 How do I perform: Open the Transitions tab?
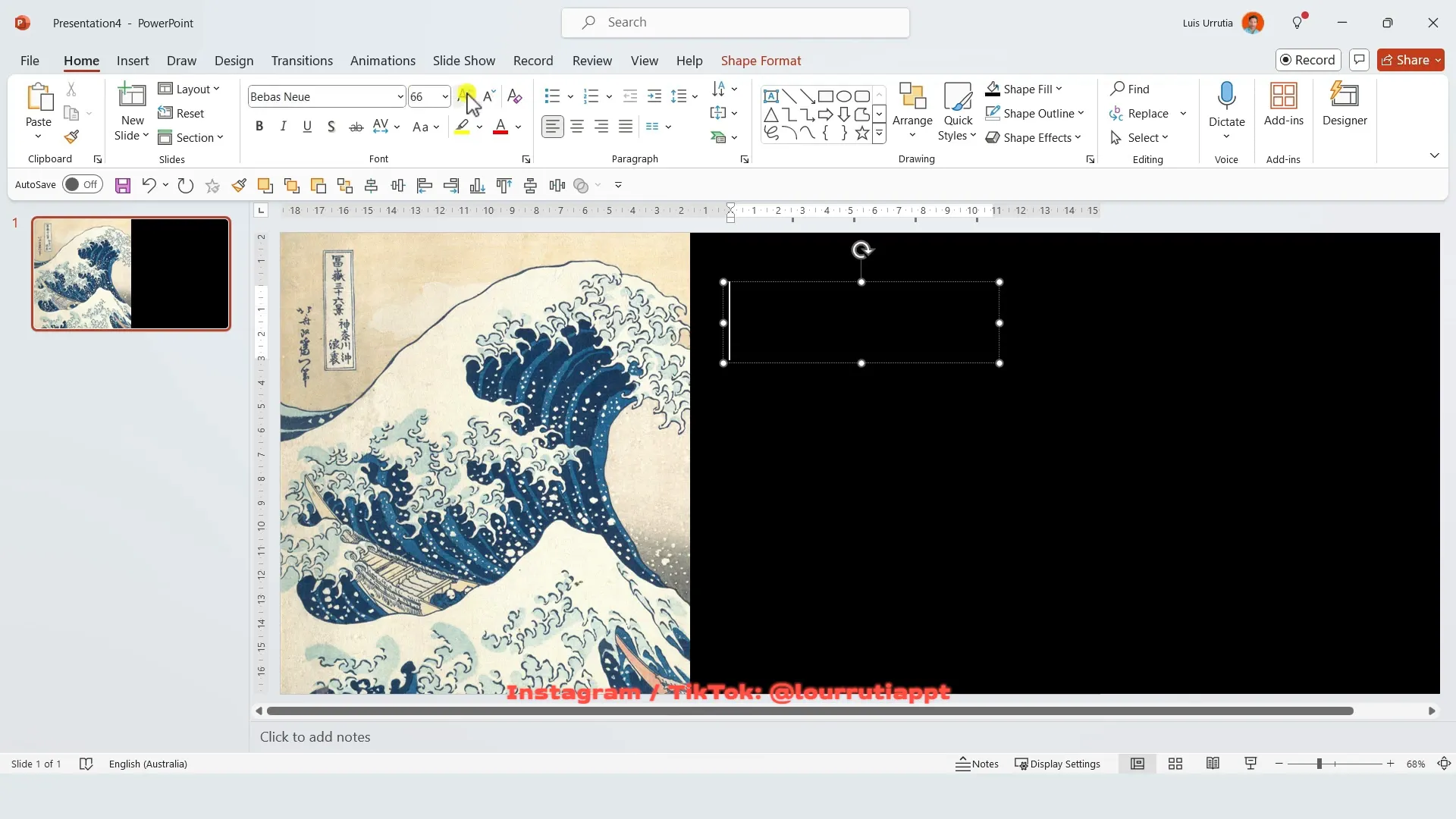[302, 61]
